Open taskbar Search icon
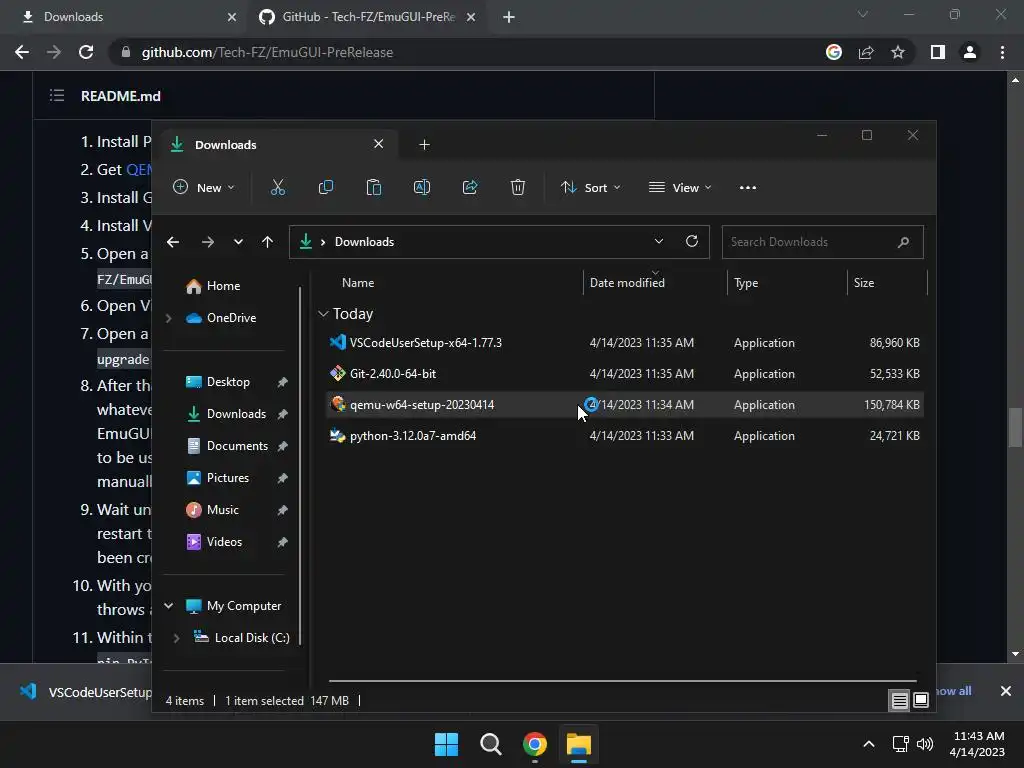The height and width of the screenshot is (768, 1024). tap(490, 744)
